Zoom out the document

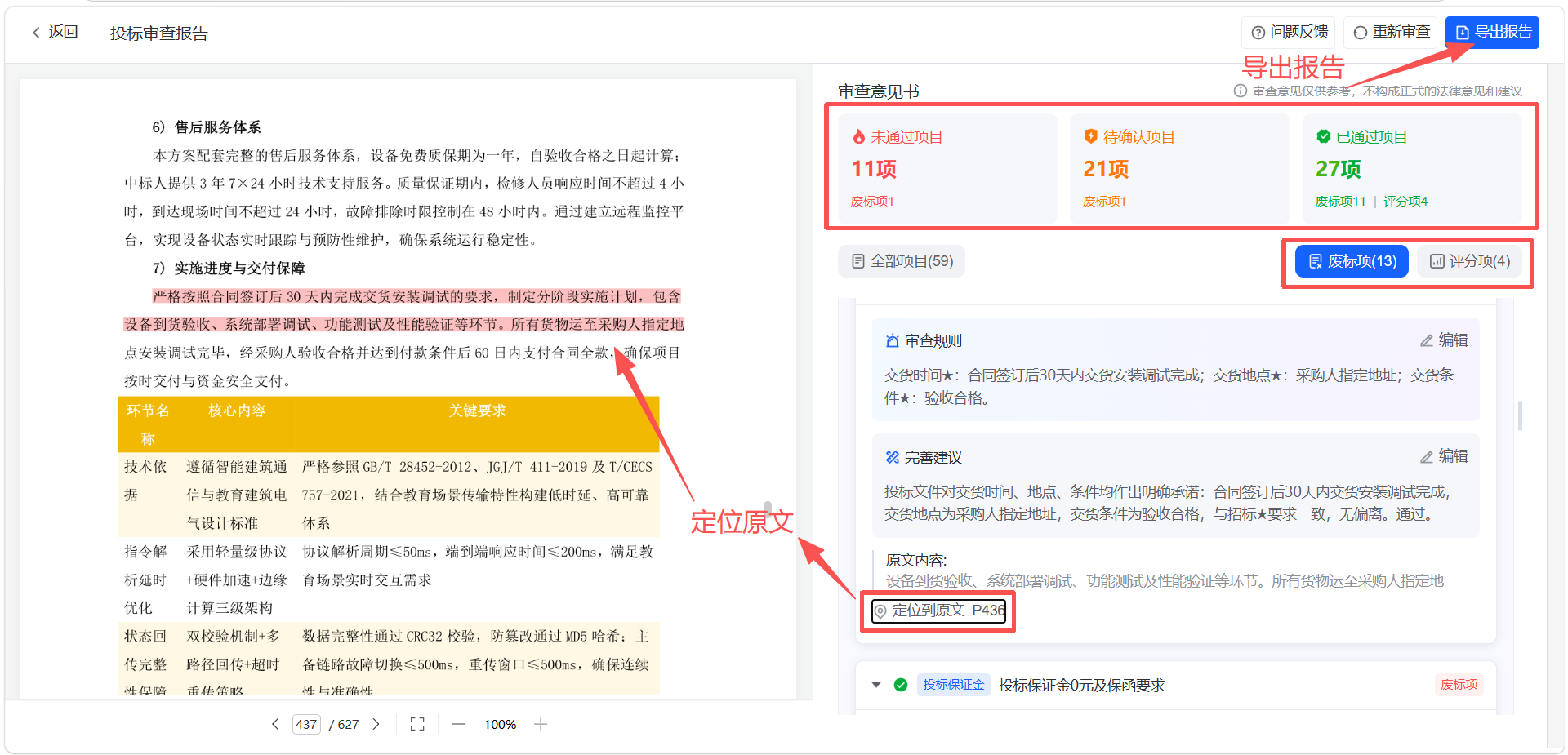pos(459,724)
